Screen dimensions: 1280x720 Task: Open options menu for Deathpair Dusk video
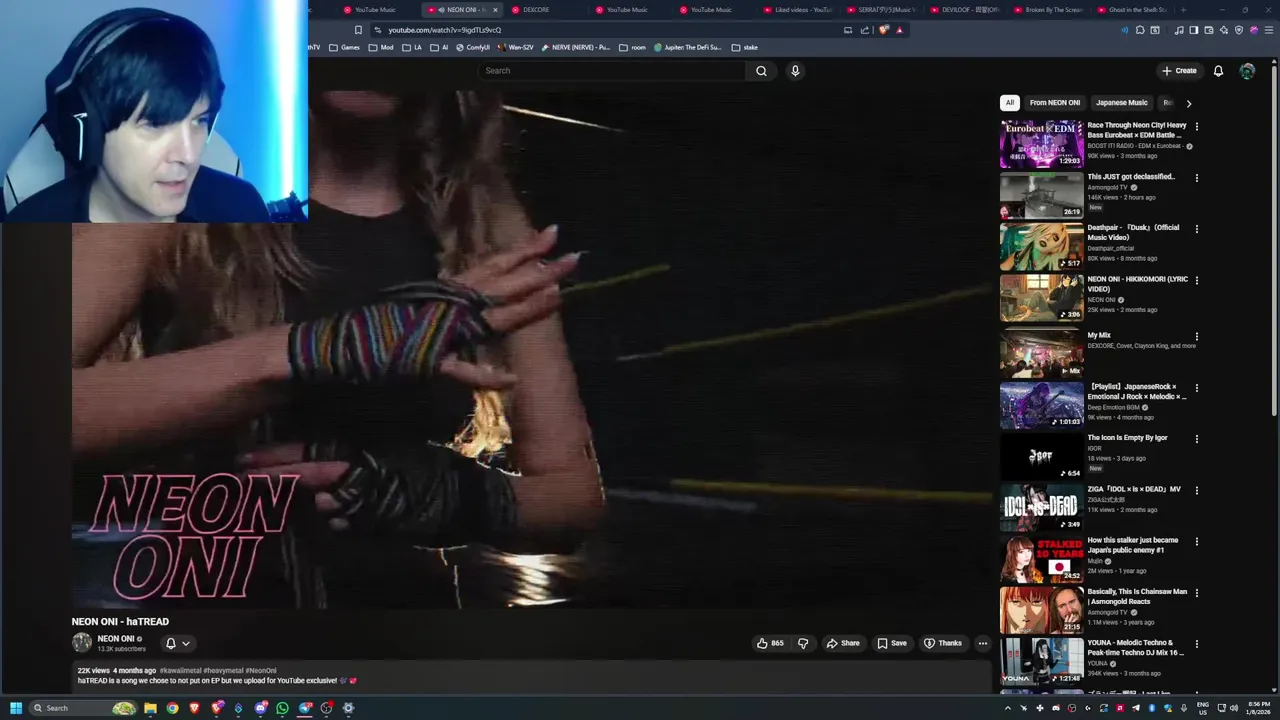(x=1196, y=229)
